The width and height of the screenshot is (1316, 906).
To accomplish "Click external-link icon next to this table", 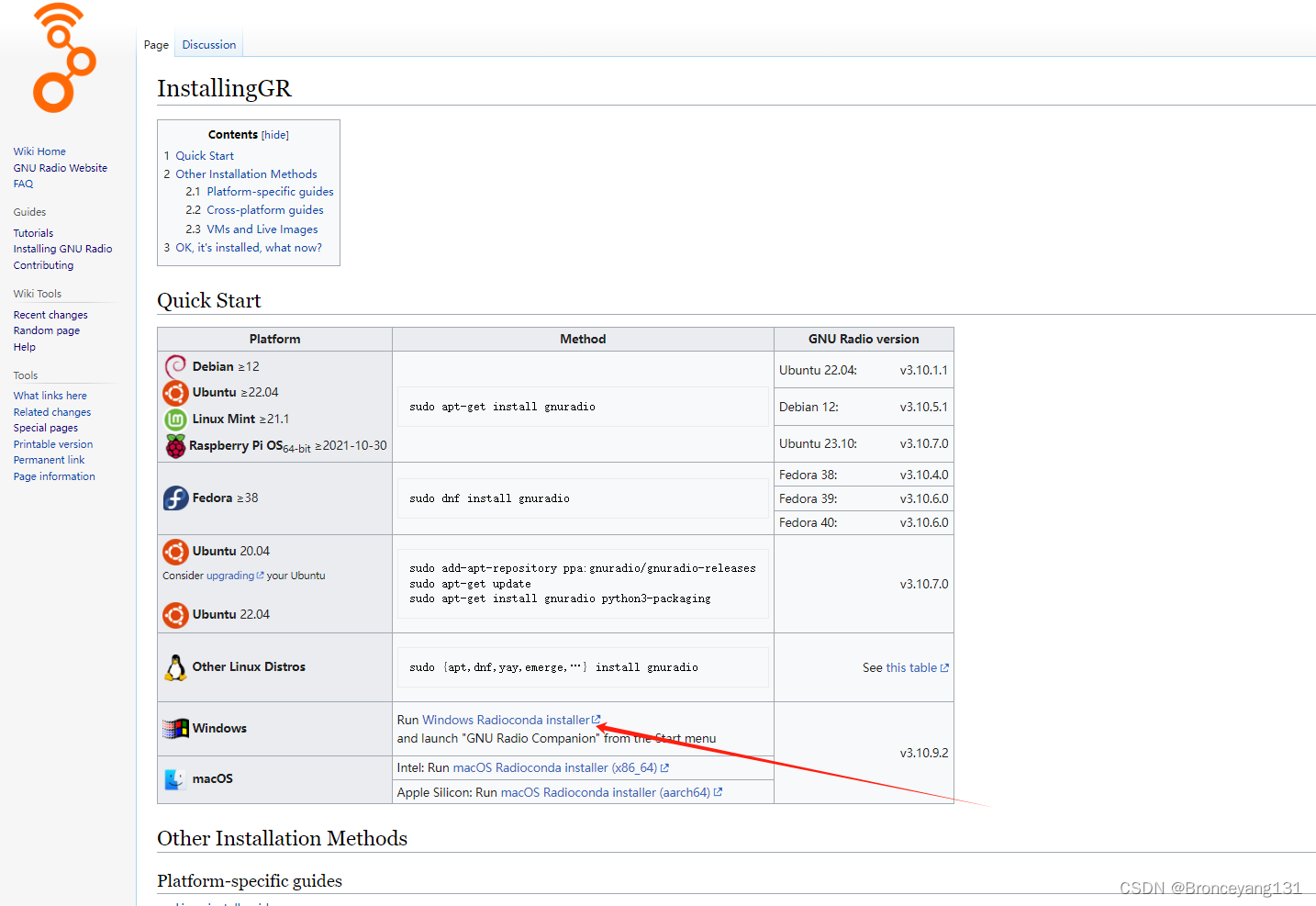I will (944, 668).
